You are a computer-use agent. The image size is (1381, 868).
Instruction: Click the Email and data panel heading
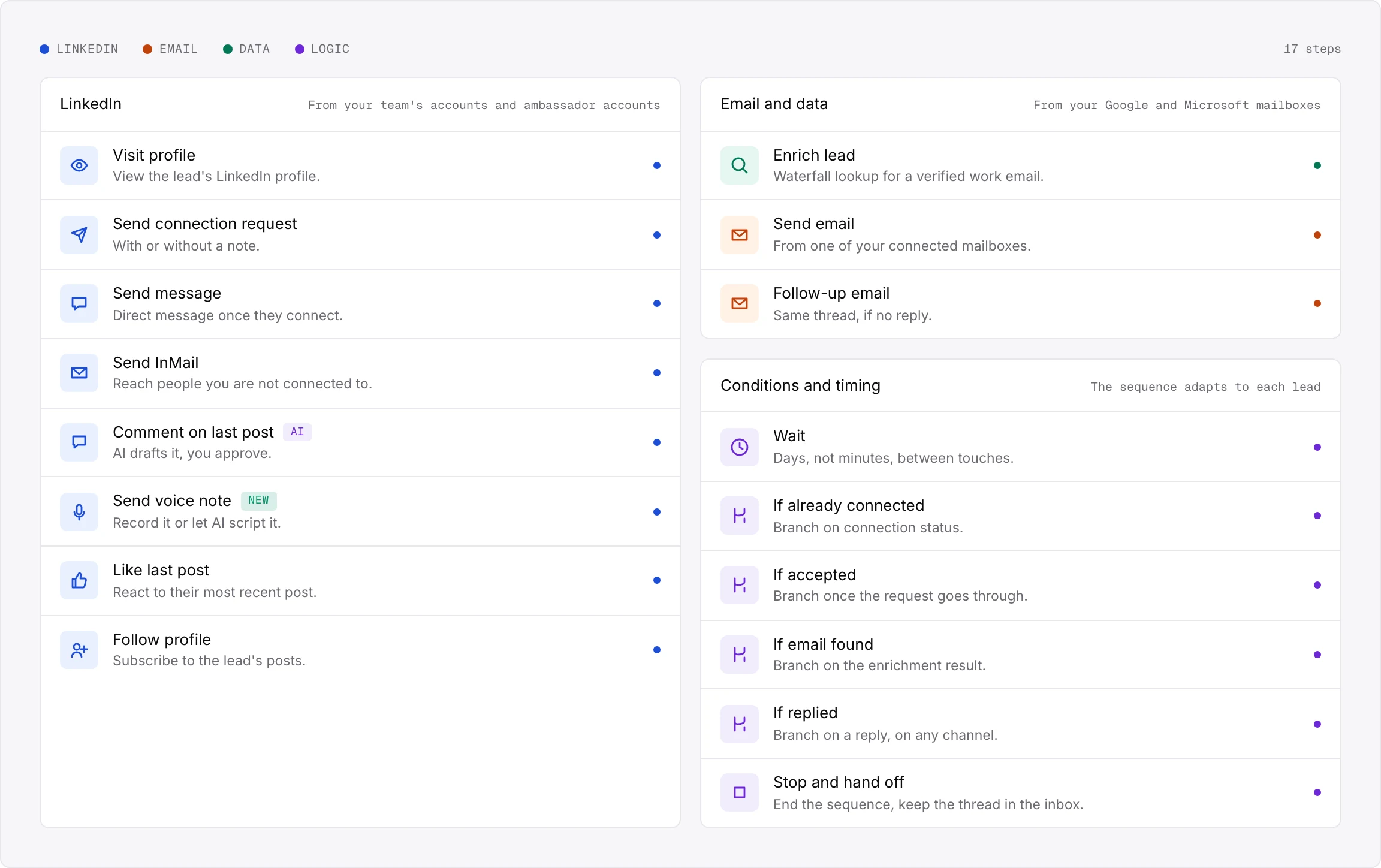pyautogui.click(x=774, y=104)
